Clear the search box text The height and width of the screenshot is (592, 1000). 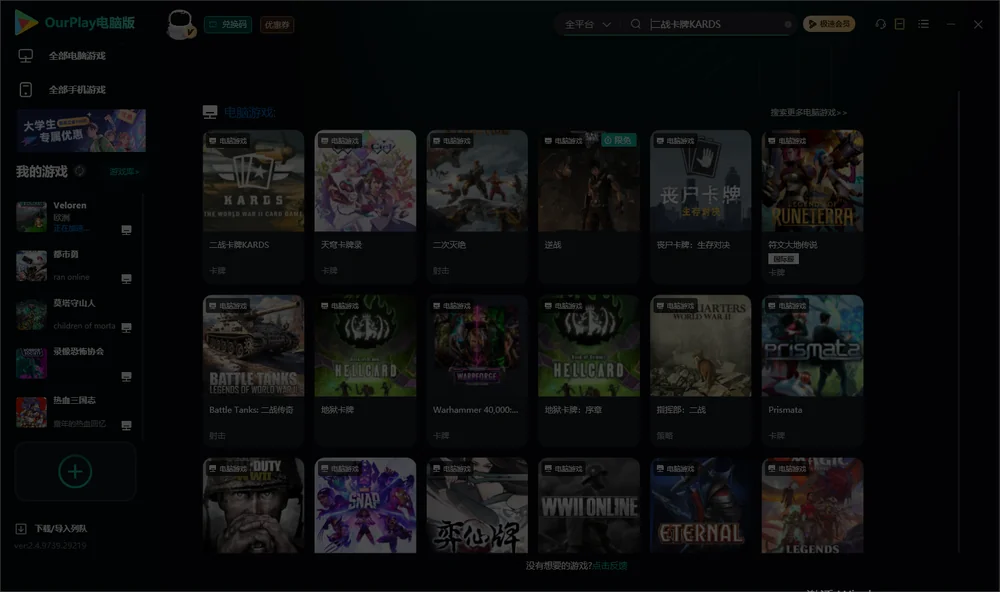[788, 24]
